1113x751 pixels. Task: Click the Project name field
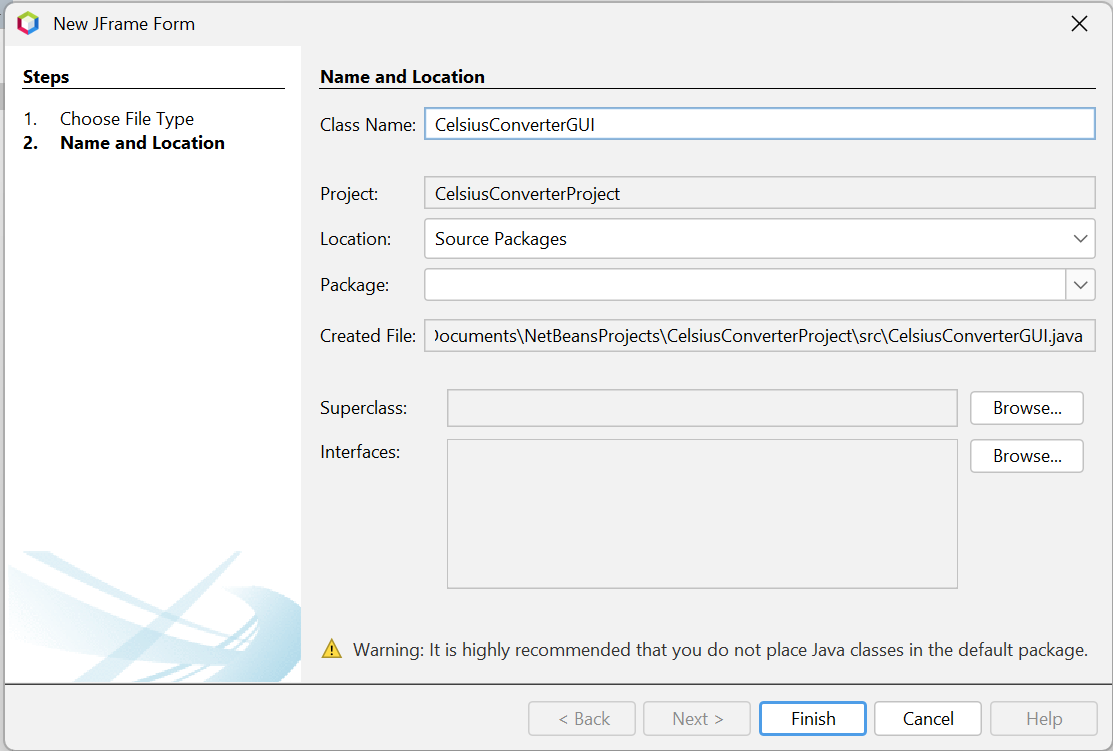[760, 193]
